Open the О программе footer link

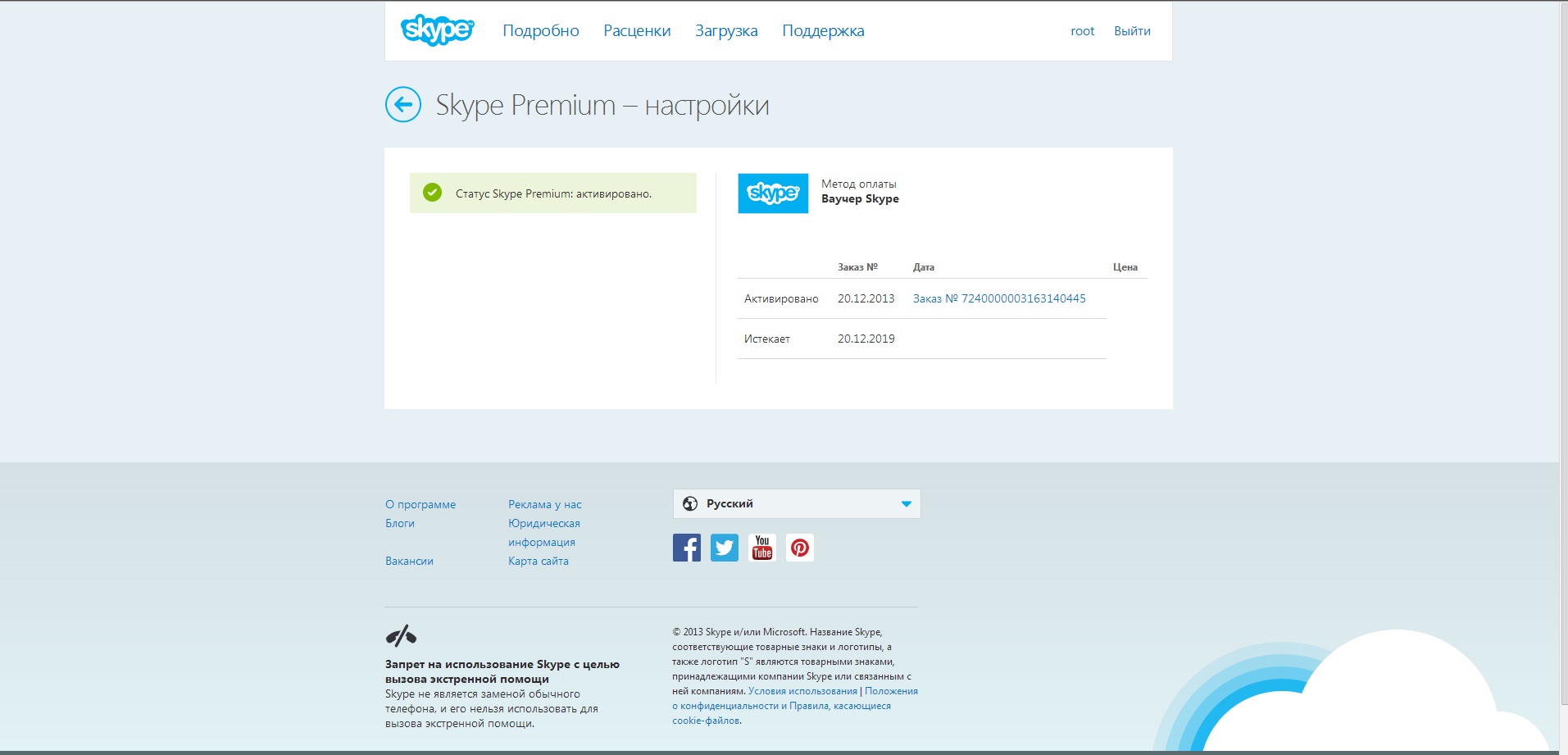420,504
